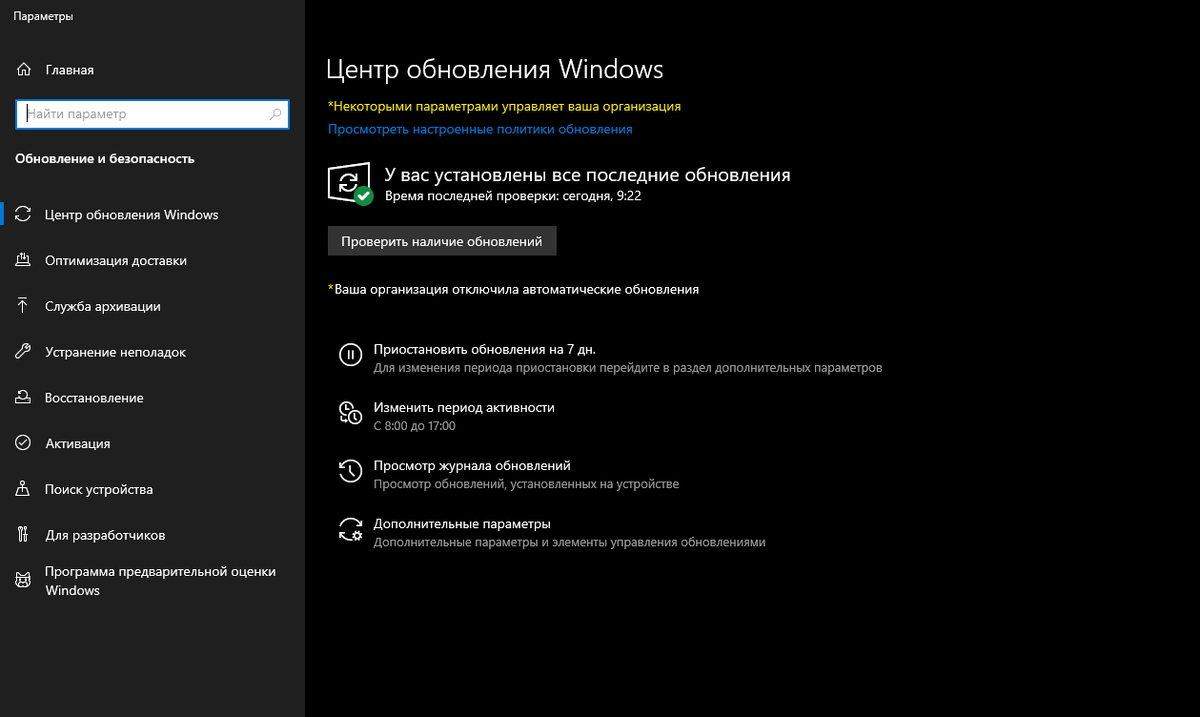Open Оптимизация доставки settings
This screenshot has height=717, width=1200.
click(113, 259)
